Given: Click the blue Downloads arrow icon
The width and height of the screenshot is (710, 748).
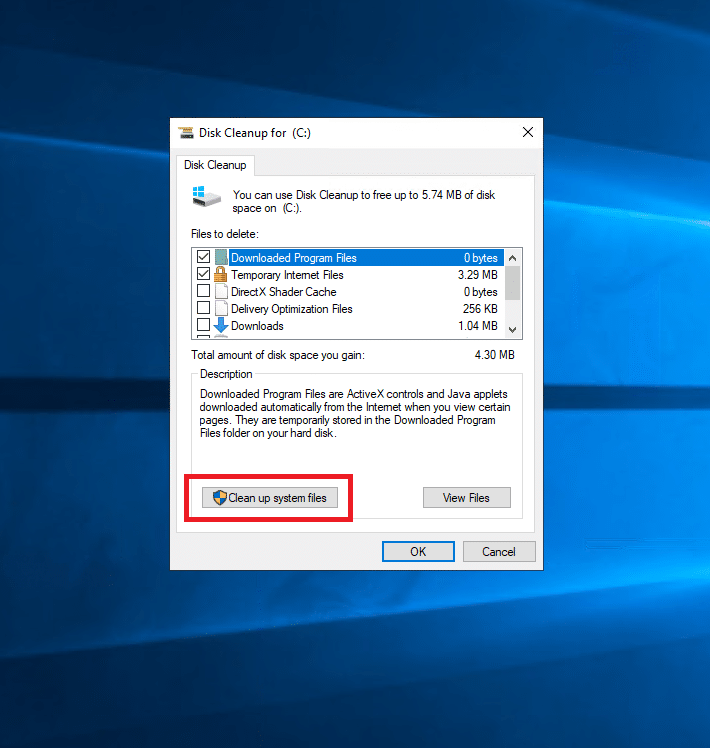Looking at the screenshot, I should pyautogui.click(x=221, y=326).
